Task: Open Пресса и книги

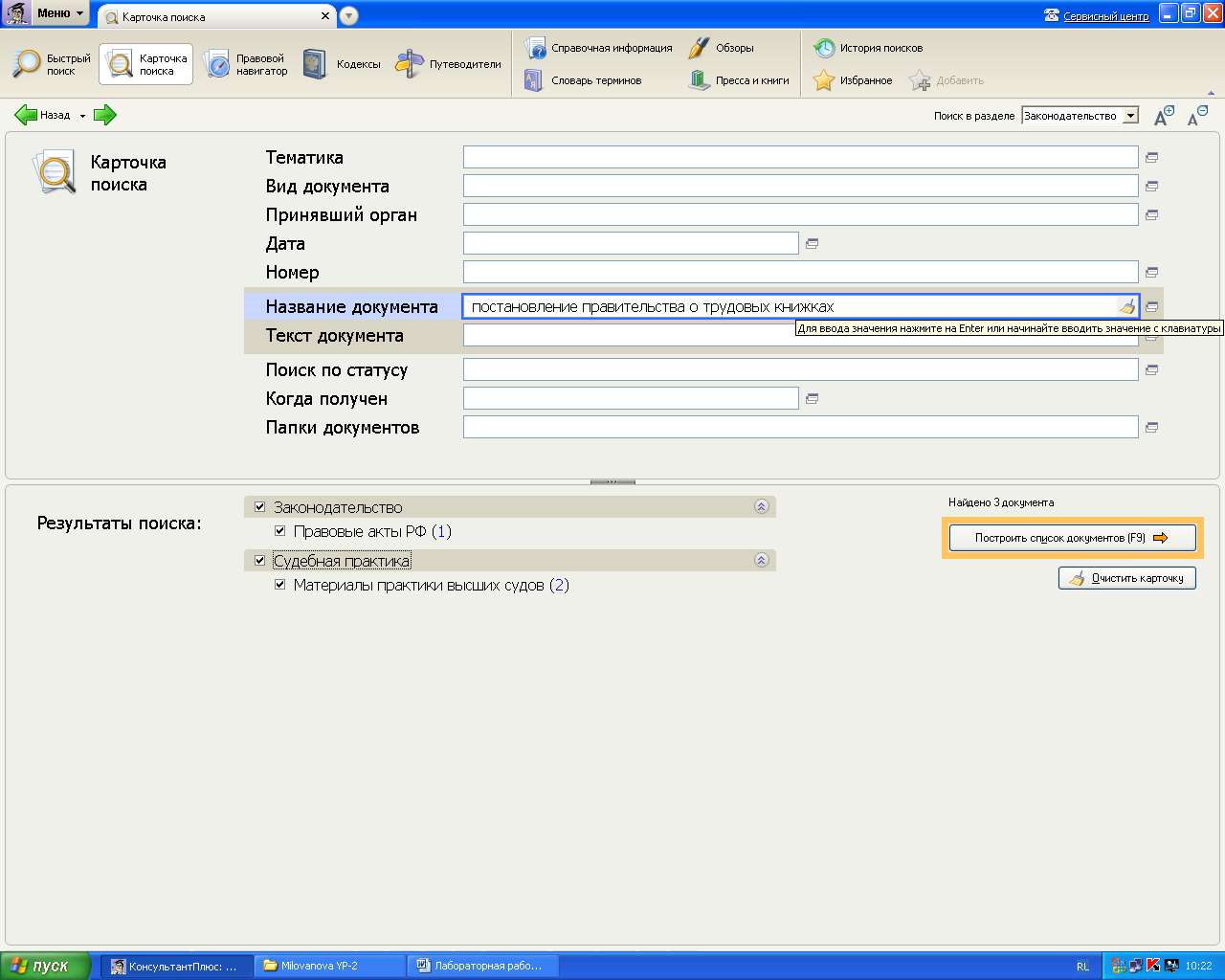Action: coord(739,80)
